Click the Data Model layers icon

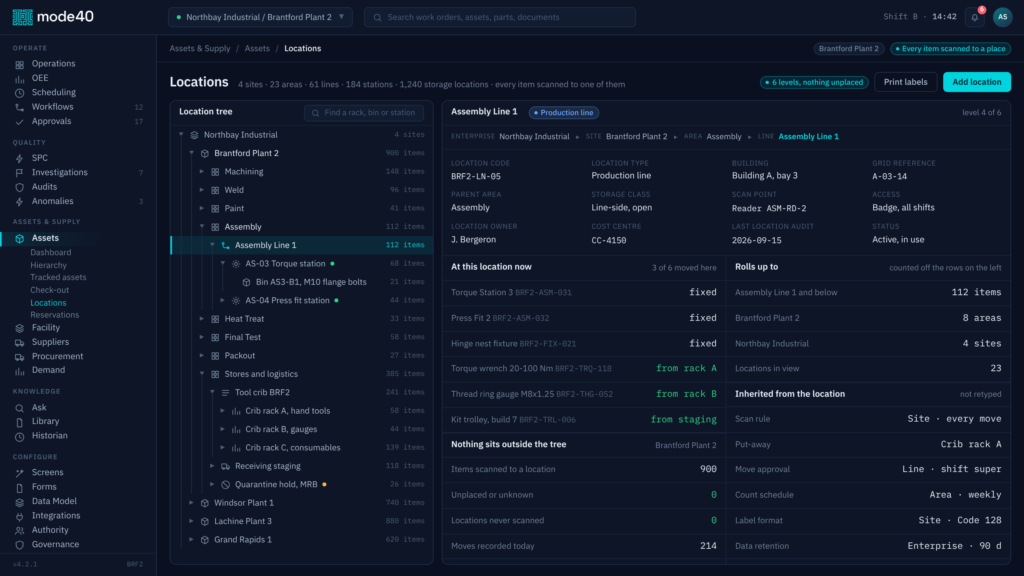coord(20,502)
